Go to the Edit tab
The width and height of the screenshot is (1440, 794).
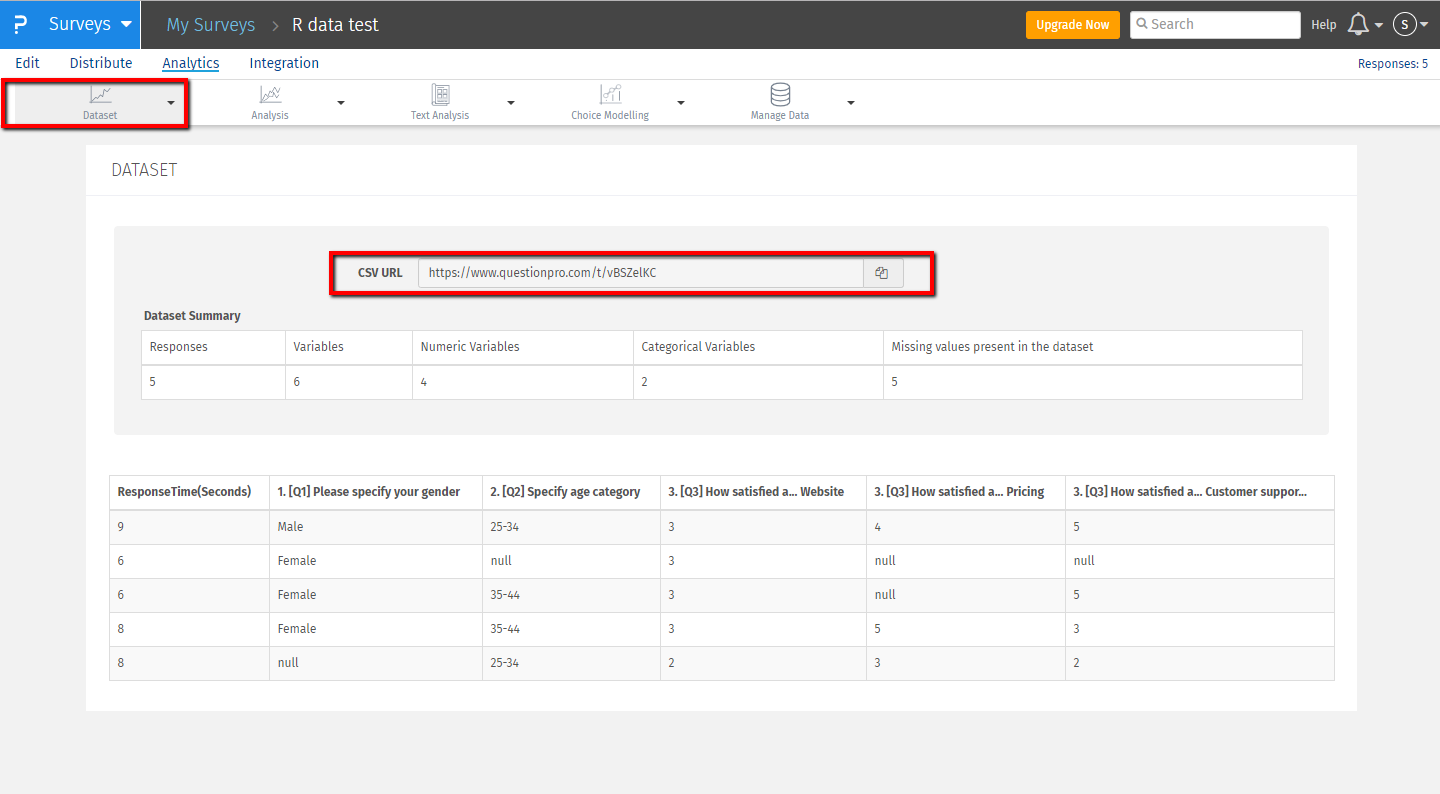coord(27,63)
